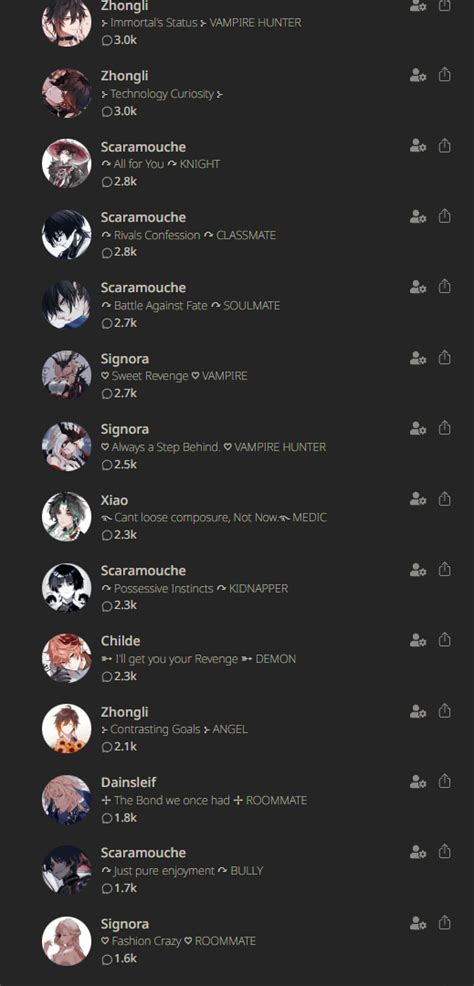Open settings for Scaramouche KNIGHT character

(x=418, y=145)
